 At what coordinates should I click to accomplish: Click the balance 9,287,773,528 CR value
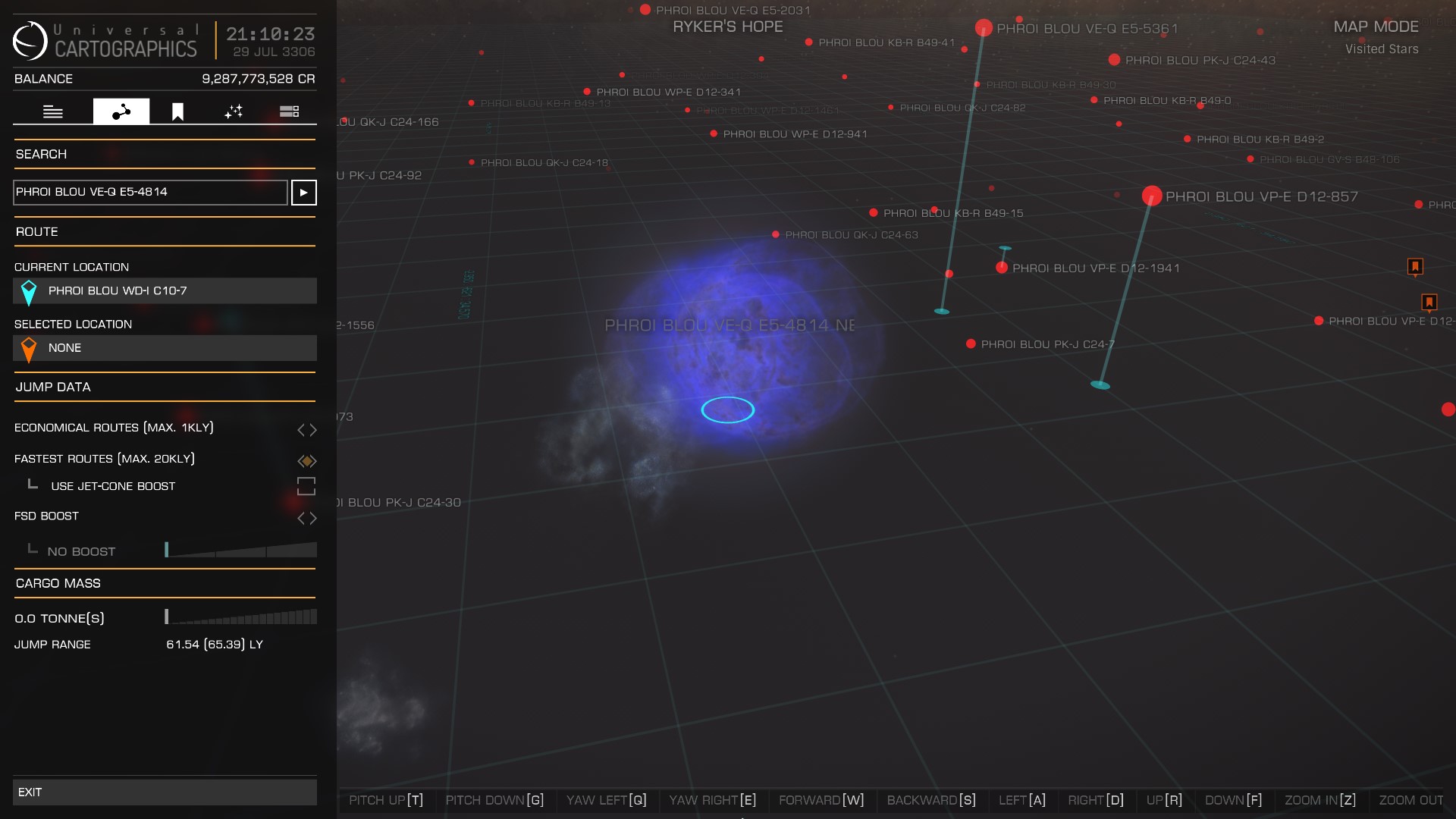[259, 79]
